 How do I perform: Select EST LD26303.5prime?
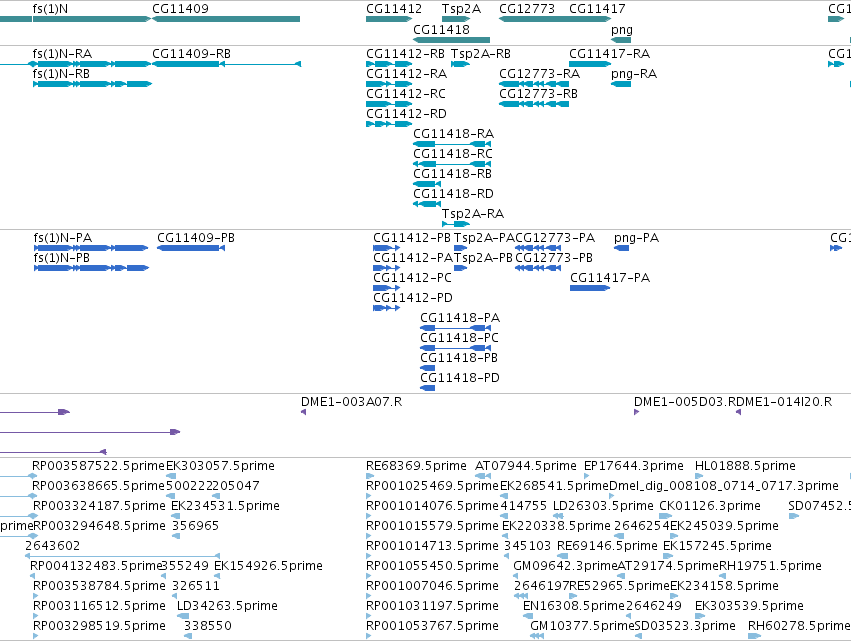pos(604,506)
